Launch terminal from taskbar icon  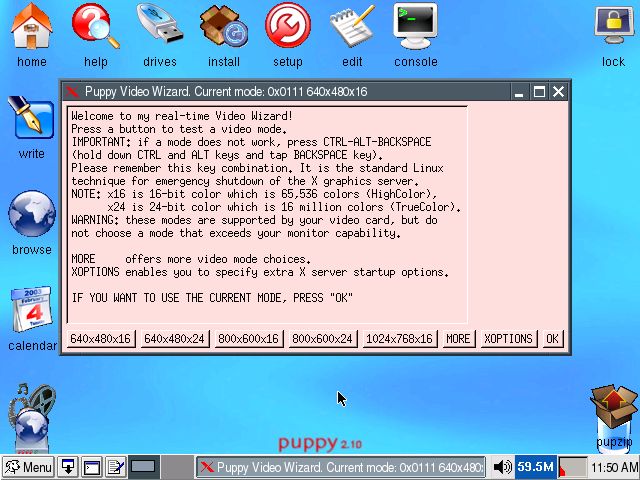[x=91, y=467]
